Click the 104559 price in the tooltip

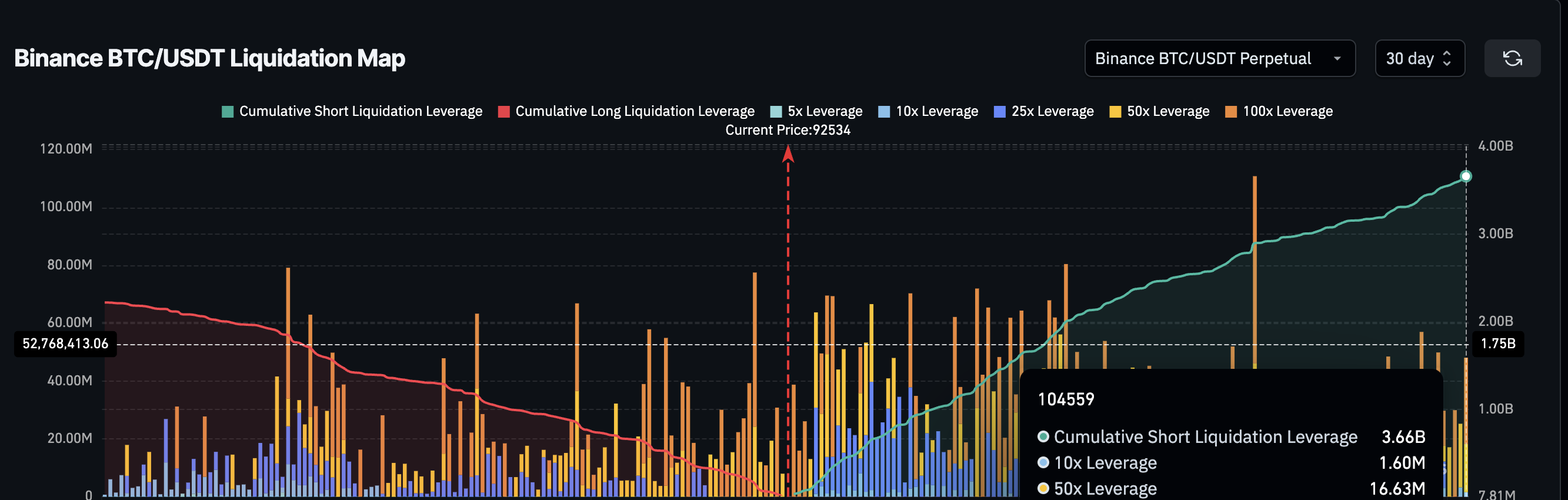coord(1066,400)
